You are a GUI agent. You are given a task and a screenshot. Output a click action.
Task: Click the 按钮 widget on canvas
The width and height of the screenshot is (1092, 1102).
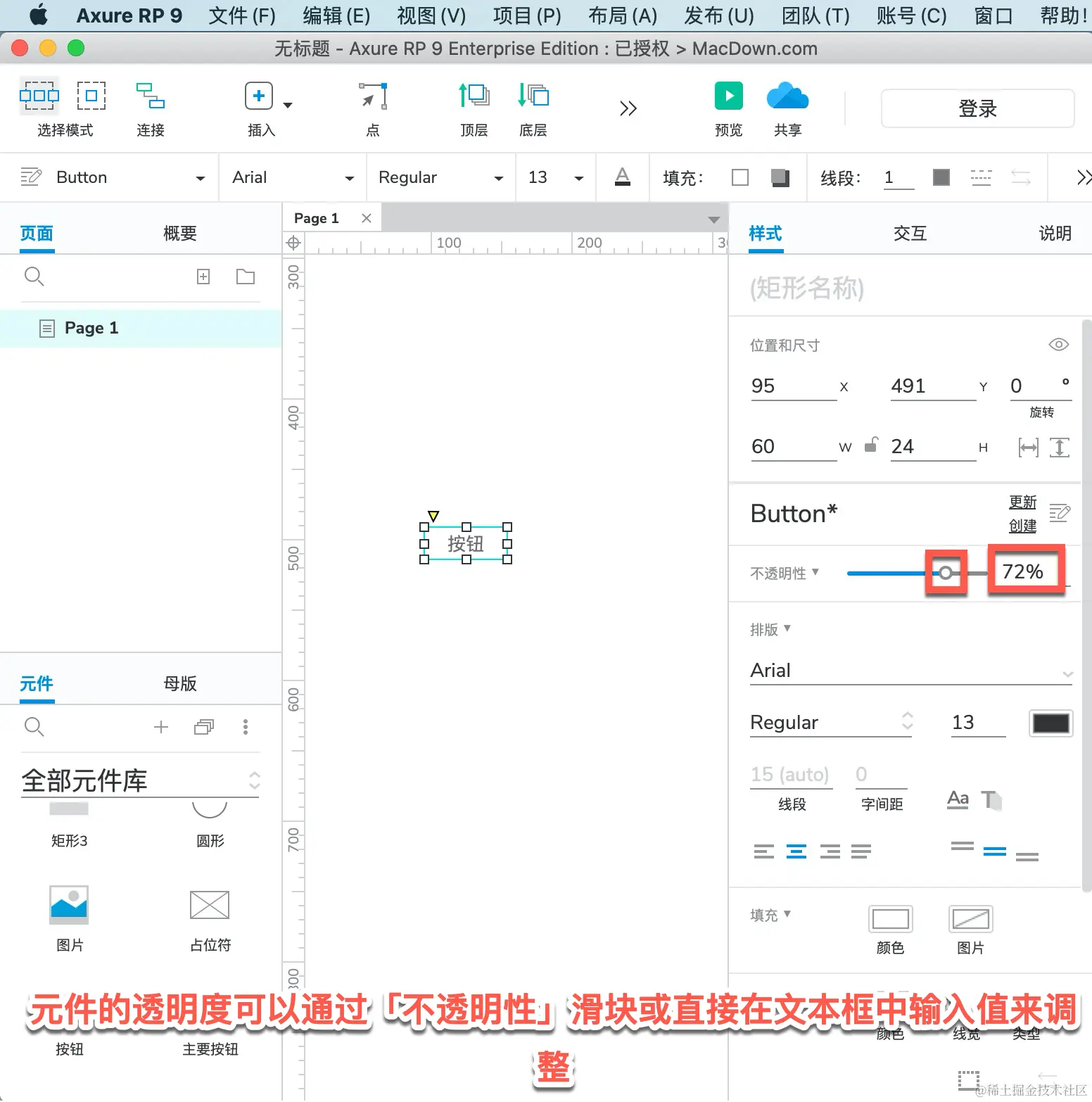[x=466, y=543]
